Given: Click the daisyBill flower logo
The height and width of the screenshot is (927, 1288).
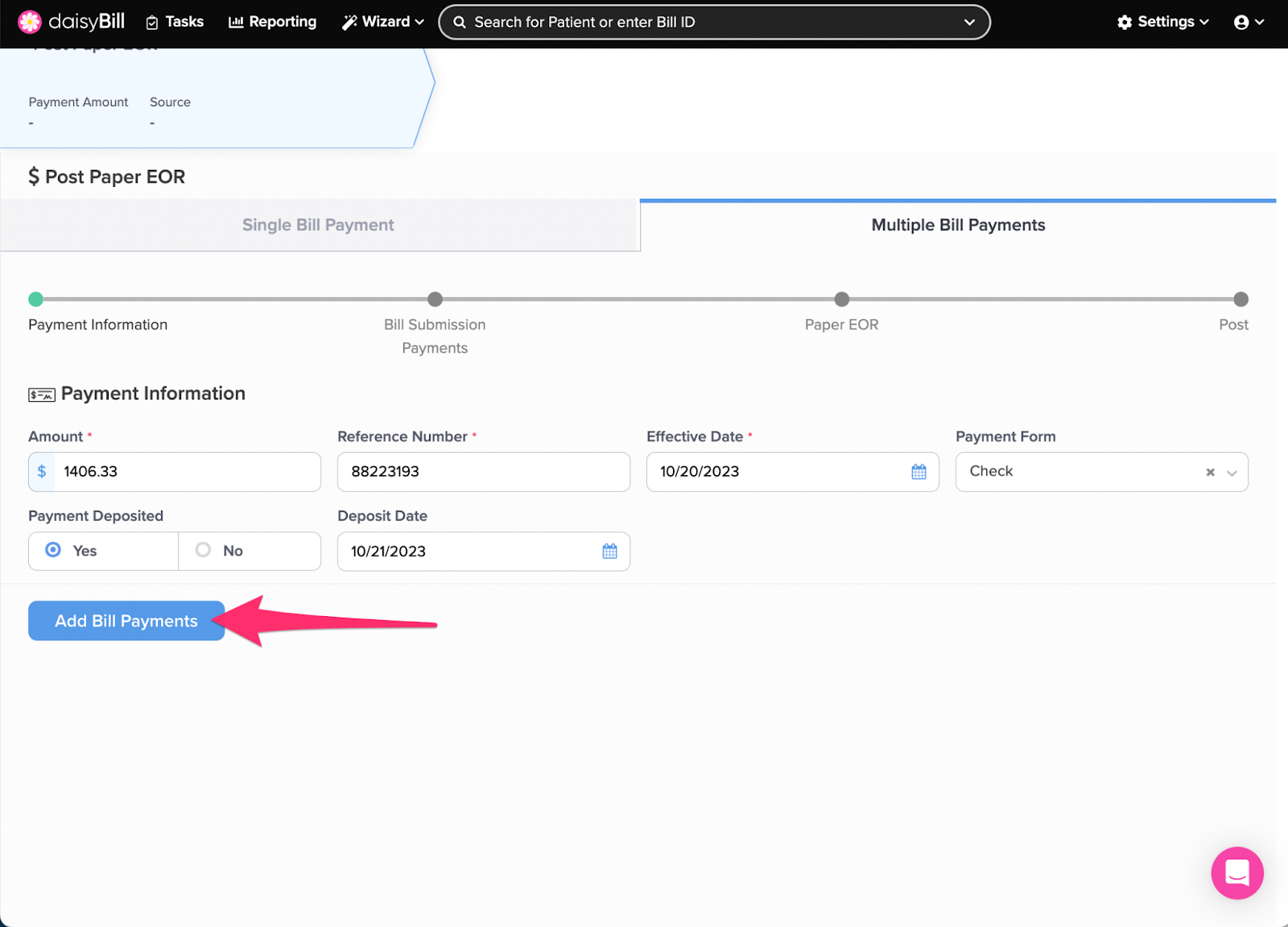Looking at the screenshot, I should pos(30,22).
